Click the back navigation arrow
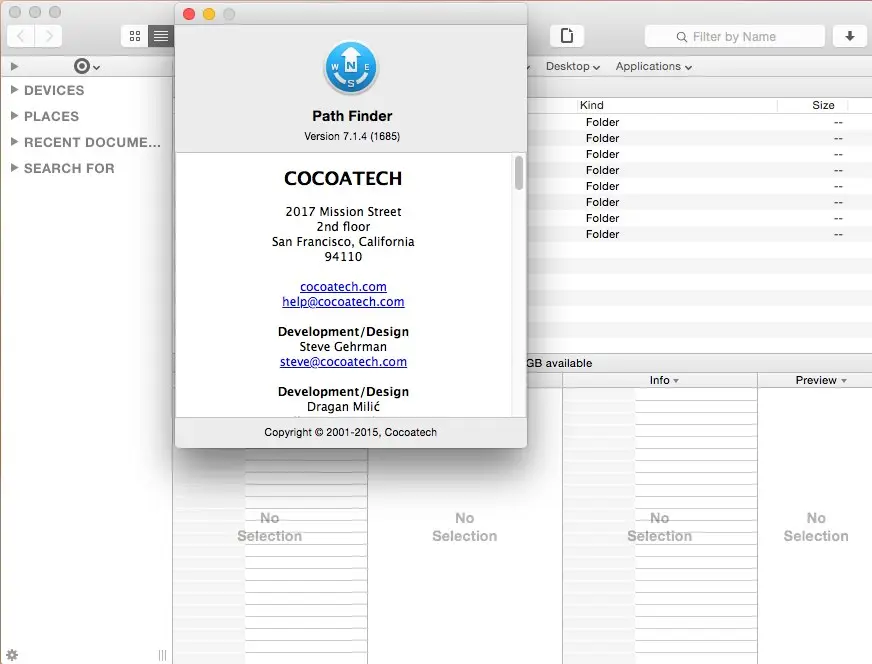The image size is (872, 664). coord(21,37)
